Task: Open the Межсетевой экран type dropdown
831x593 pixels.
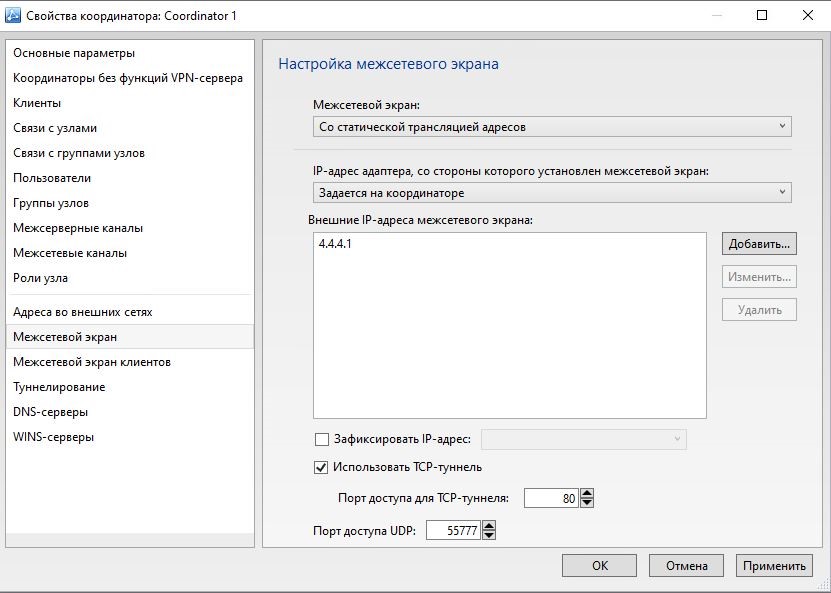Action: tap(551, 127)
